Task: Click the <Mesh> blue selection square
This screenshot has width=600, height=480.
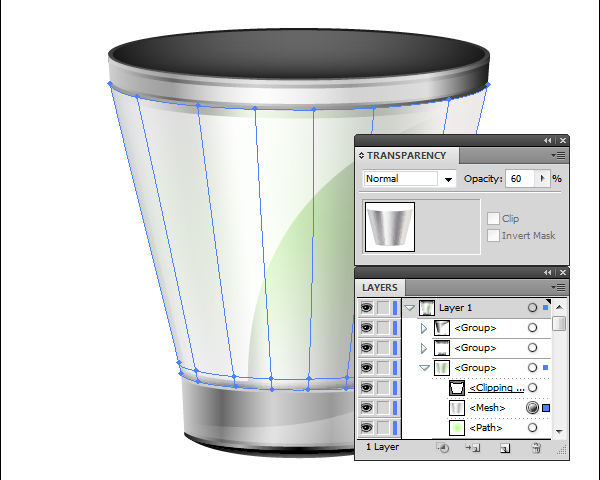Action: (546, 408)
